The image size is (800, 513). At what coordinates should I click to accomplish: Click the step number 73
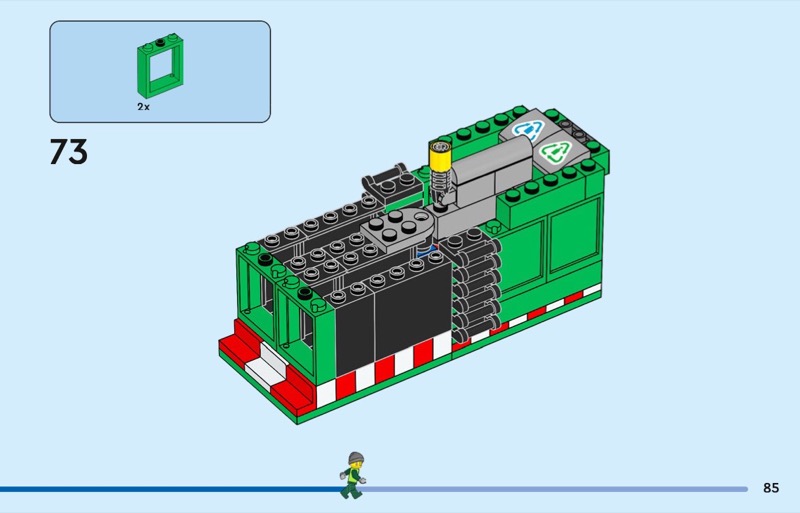point(69,152)
